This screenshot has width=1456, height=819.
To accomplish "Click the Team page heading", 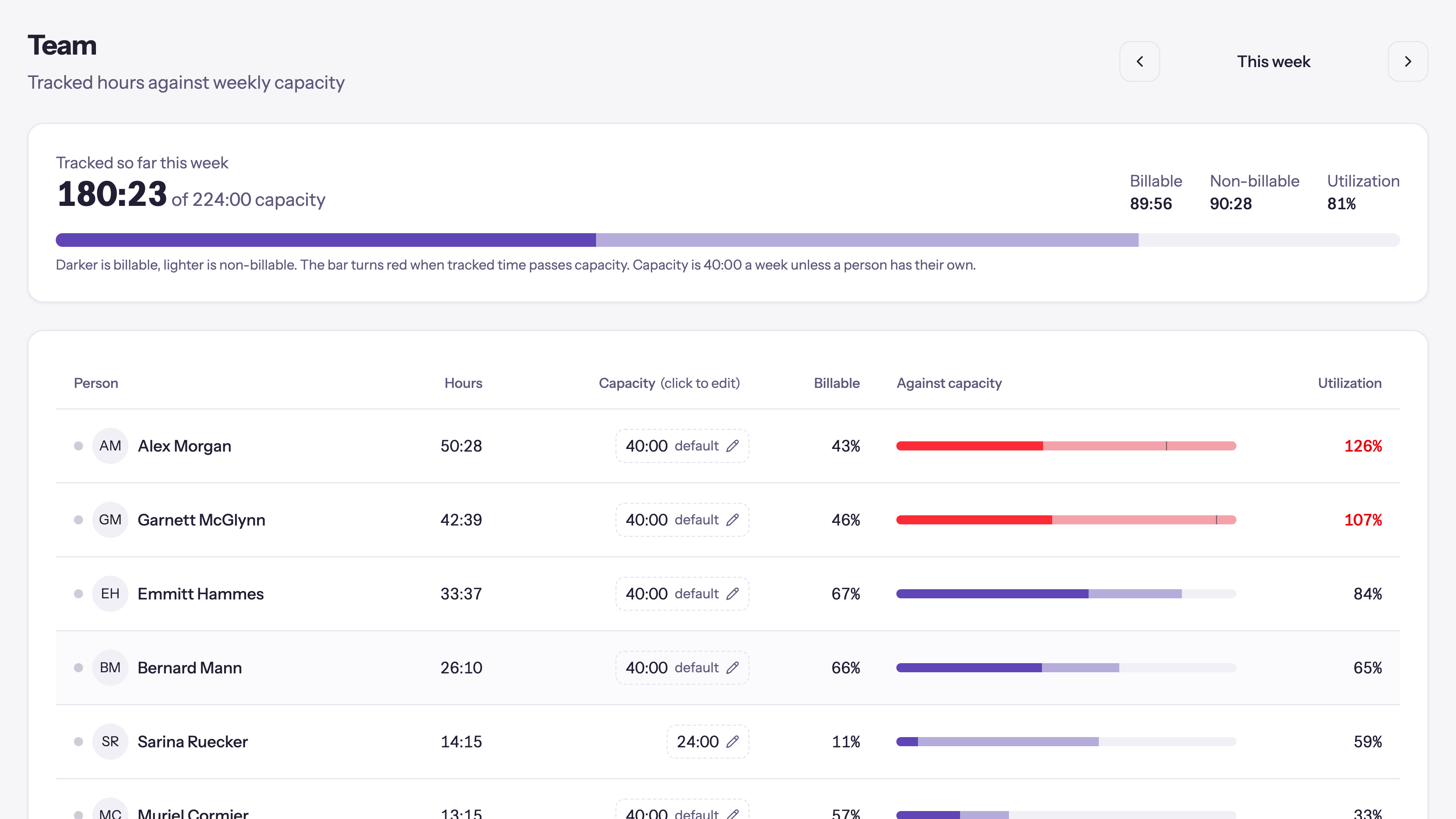I will (x=62, y=45).
